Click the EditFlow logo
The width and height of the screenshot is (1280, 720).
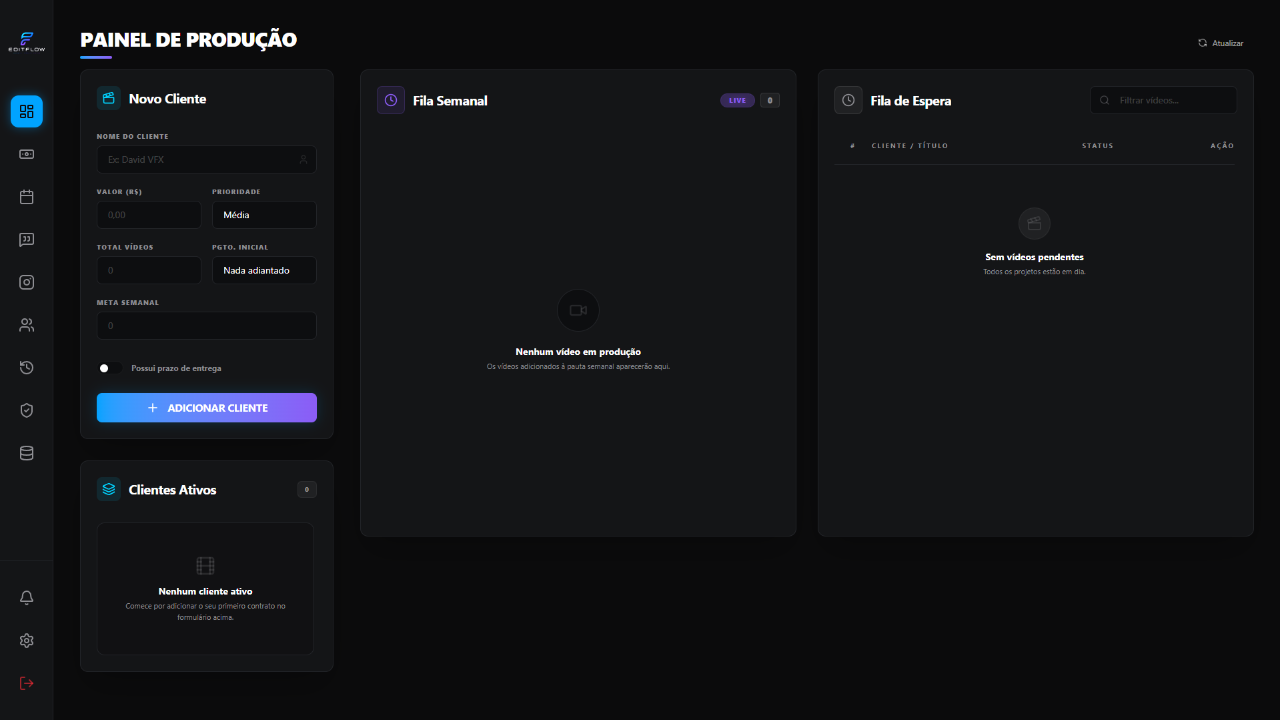click(26, 41)
